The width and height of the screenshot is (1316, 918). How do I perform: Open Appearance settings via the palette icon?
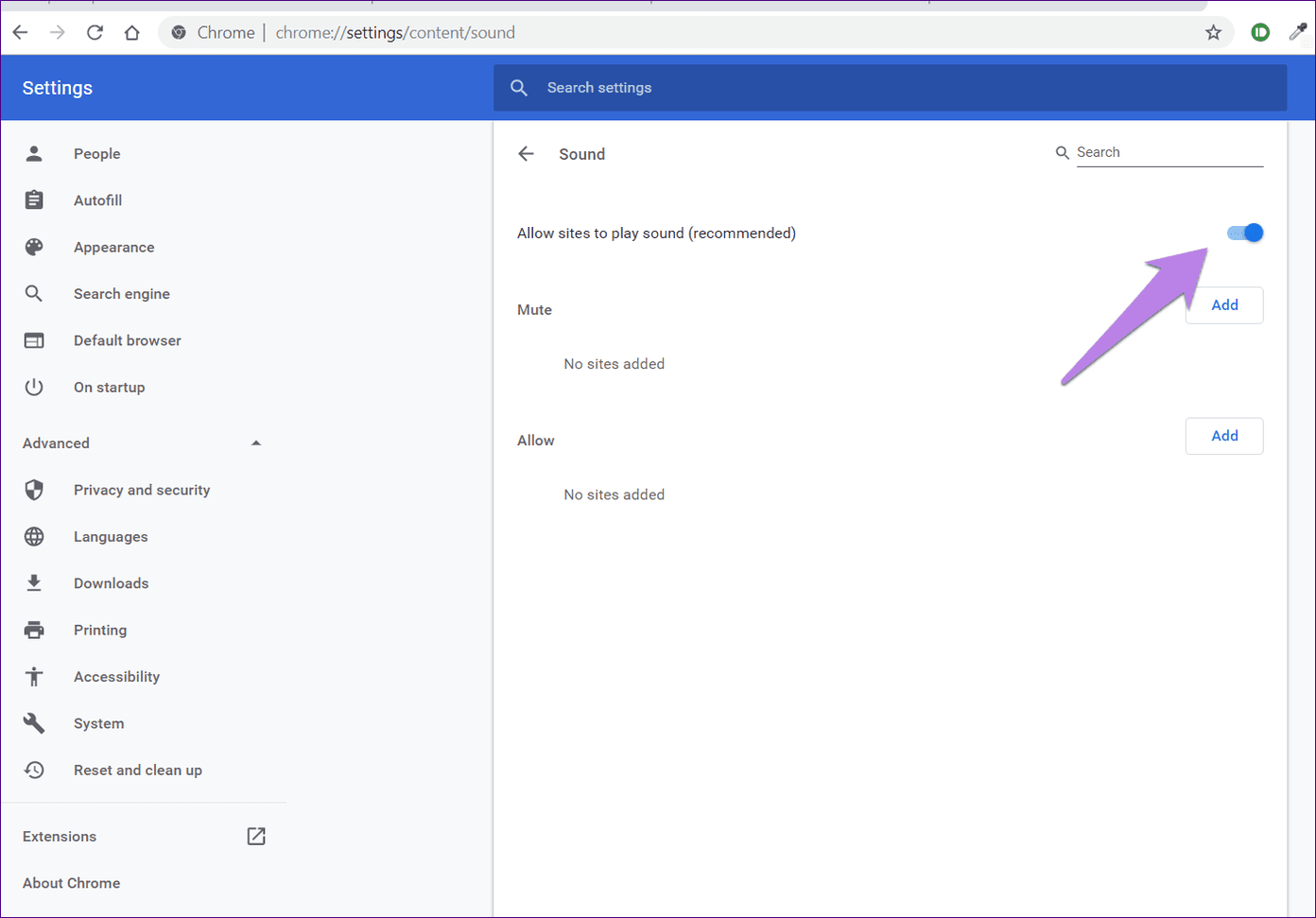[34, 247]
